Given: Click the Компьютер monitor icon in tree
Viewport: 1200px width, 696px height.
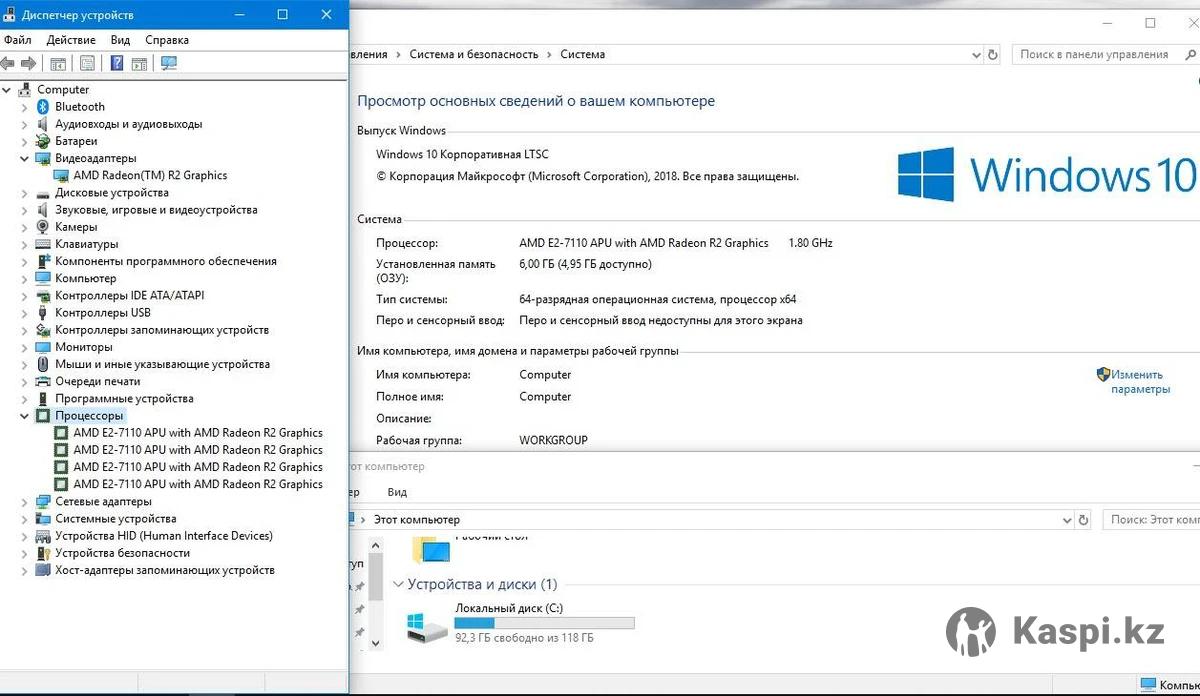Looking at the screenshot, I should pos(43,278).
